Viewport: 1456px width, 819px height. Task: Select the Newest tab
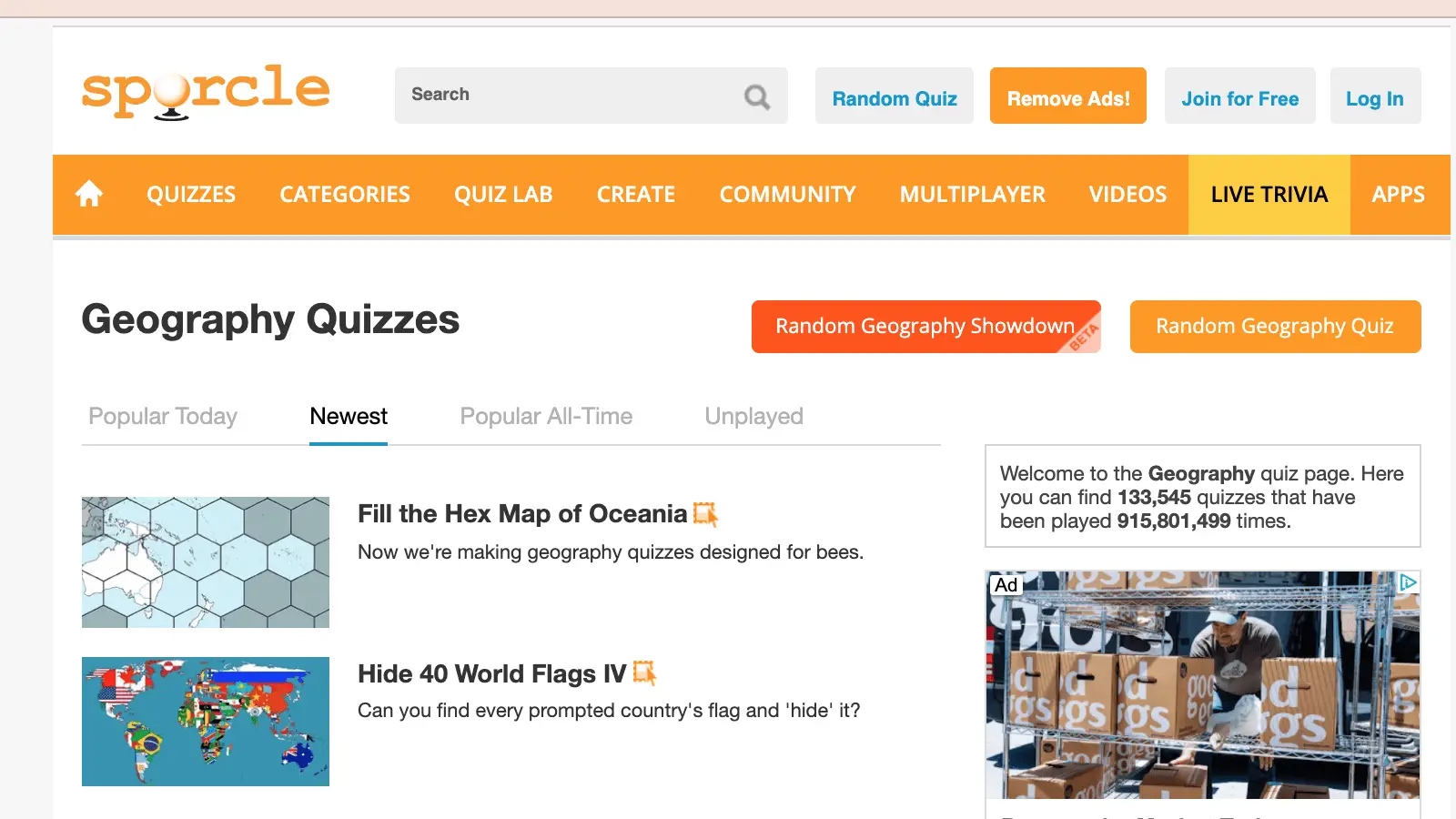point(349,417)
